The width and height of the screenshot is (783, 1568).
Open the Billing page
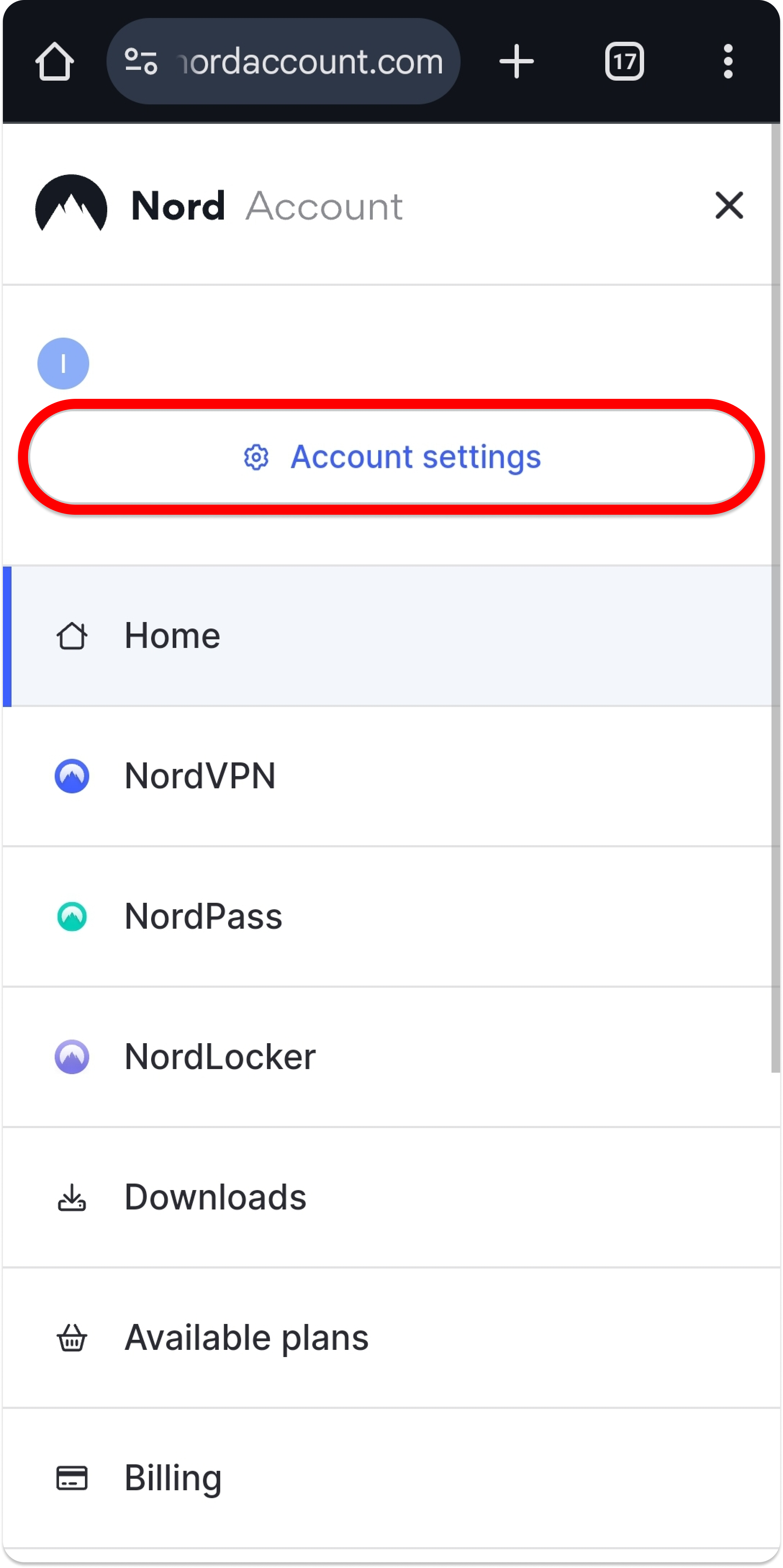point(173,1478)
